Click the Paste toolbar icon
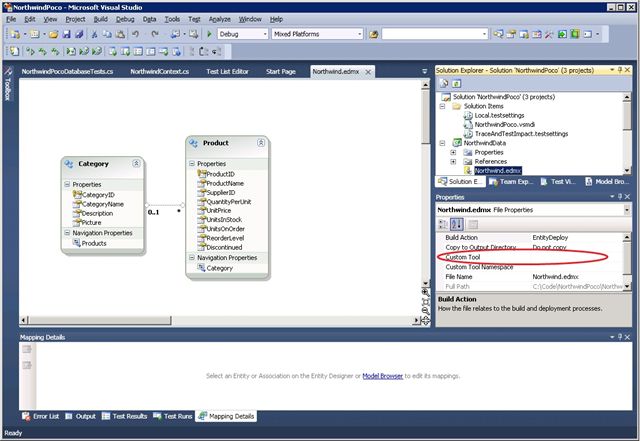 point(120,34)
